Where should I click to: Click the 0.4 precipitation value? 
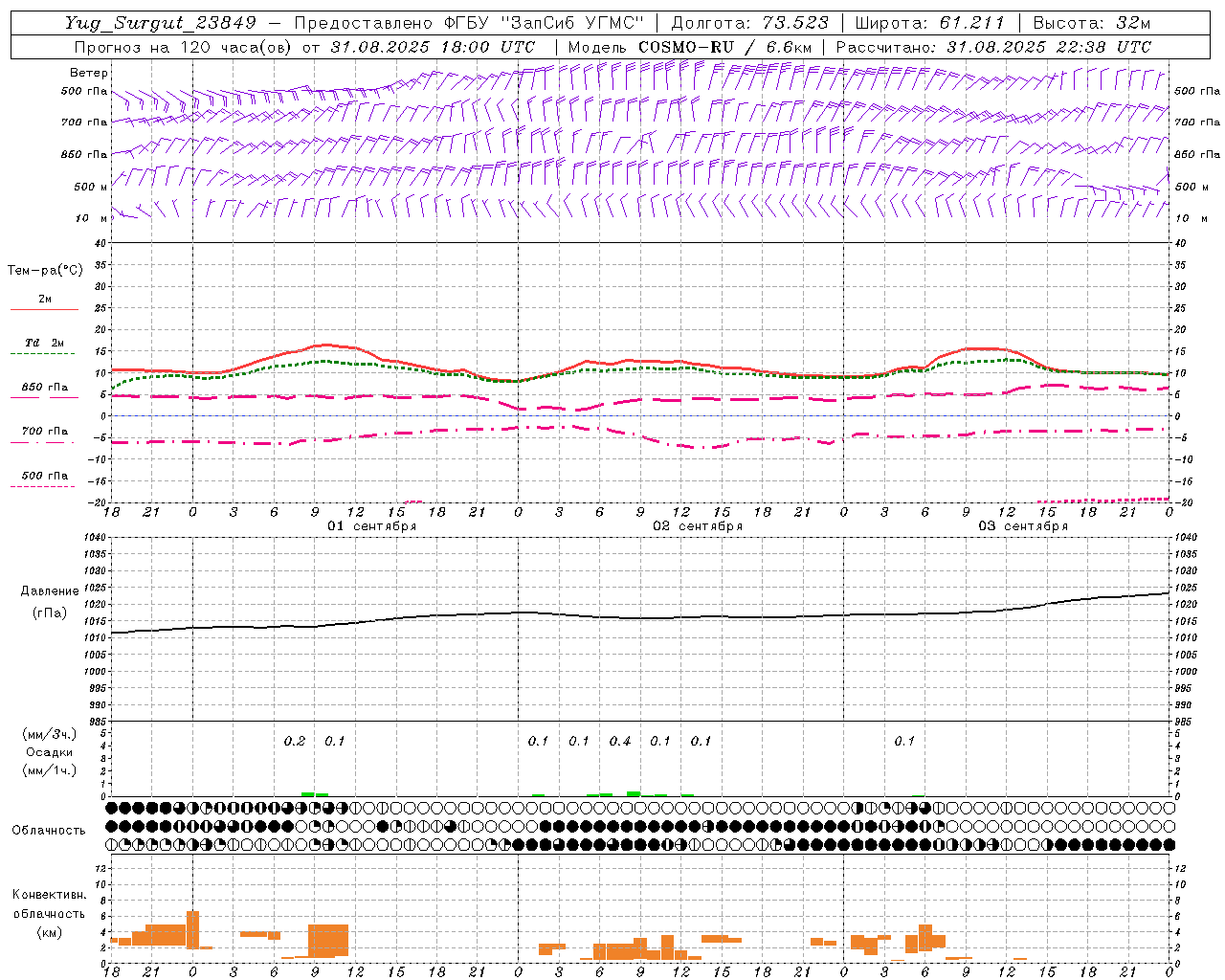pyautogui.click(x=620, y=742)
